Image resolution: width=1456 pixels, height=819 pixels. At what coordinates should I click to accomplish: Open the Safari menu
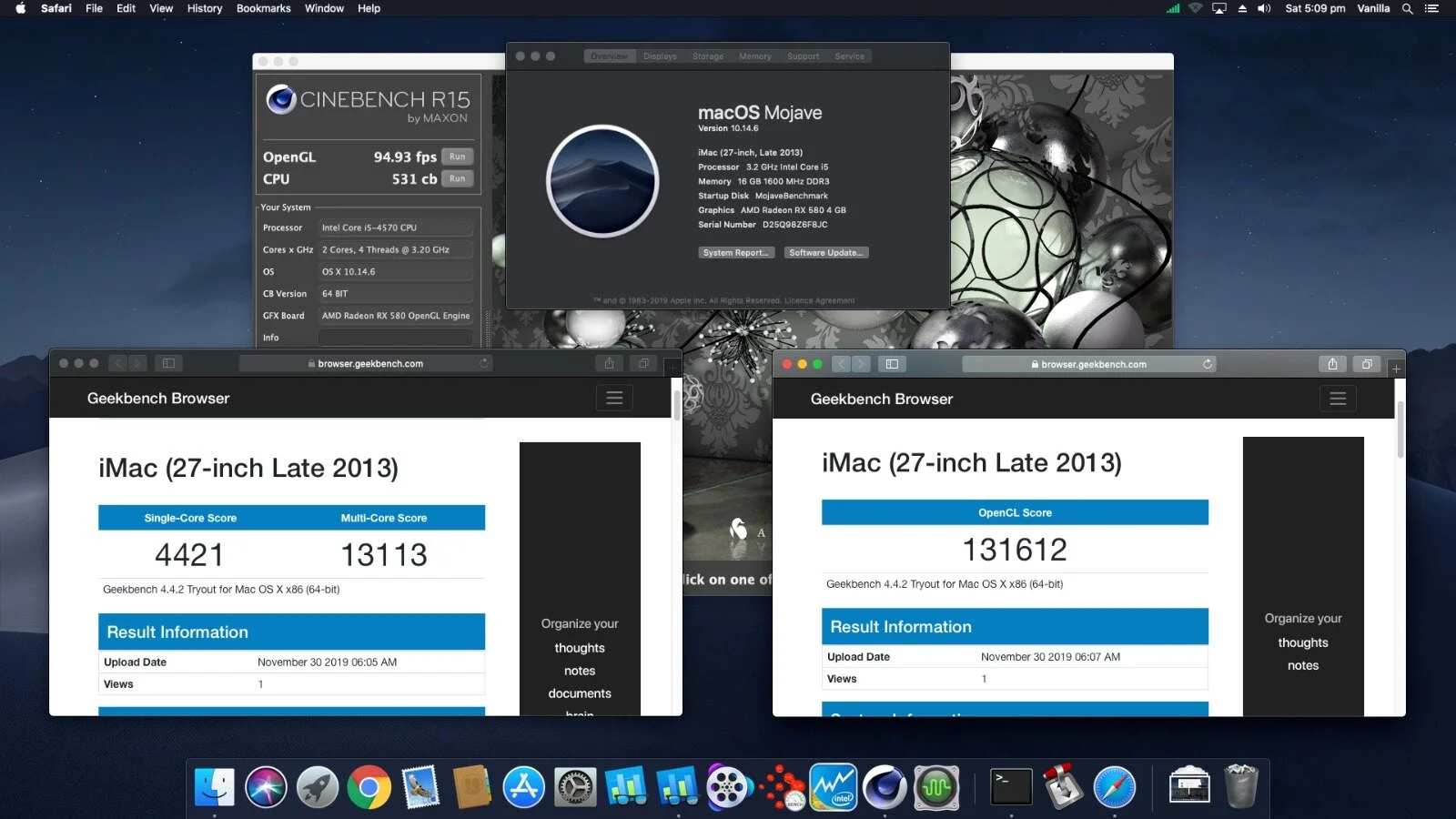point(56,8)
